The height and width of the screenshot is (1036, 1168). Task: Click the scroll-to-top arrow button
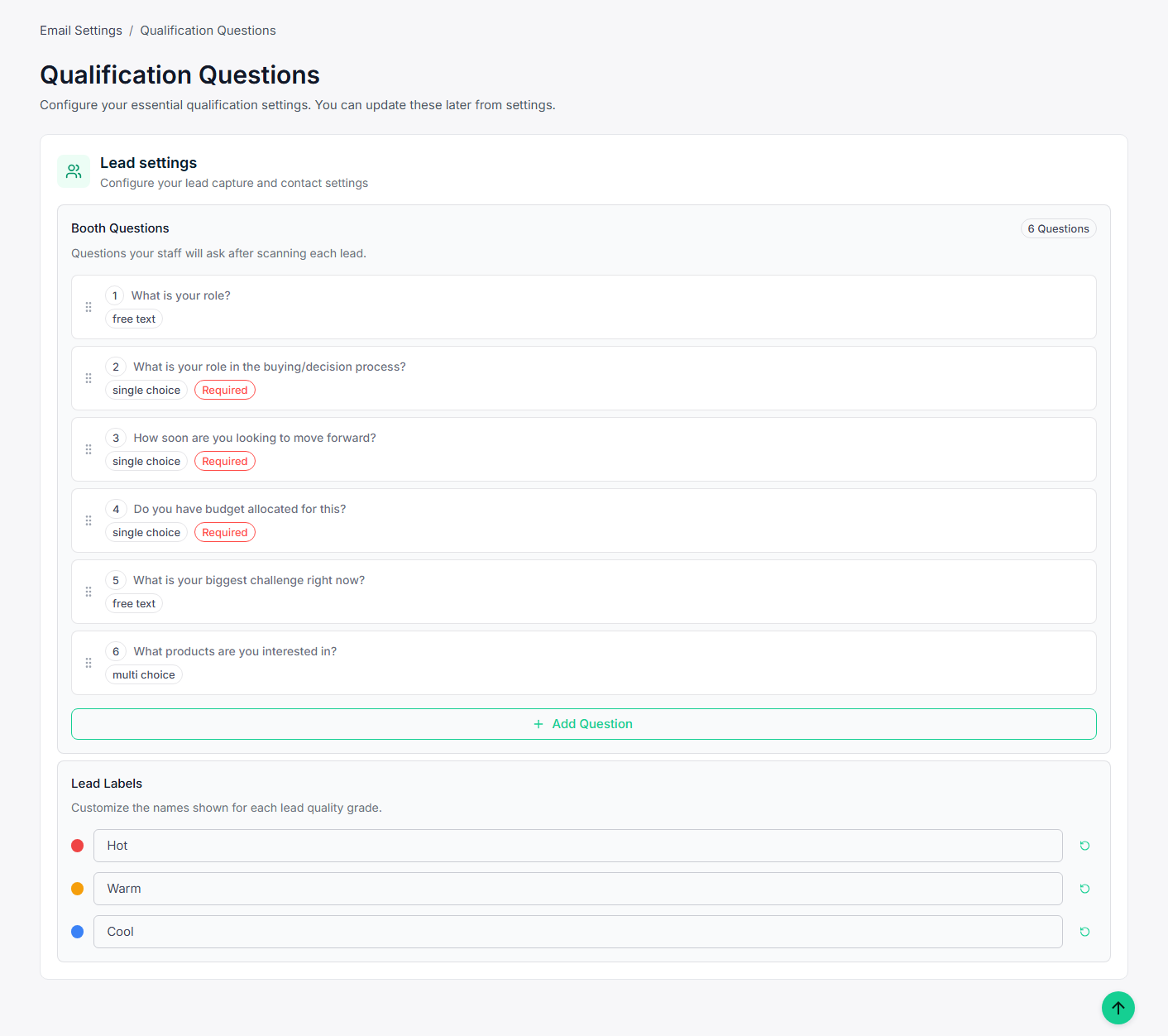coord(1118,1008)
